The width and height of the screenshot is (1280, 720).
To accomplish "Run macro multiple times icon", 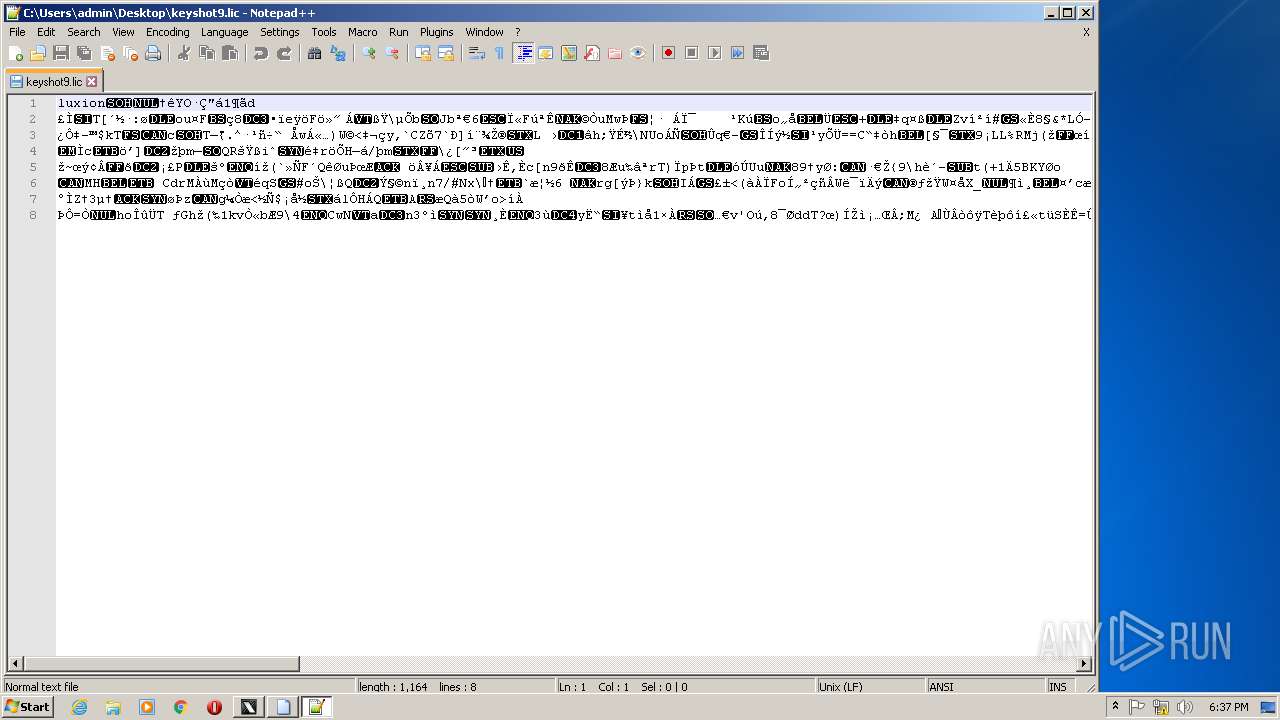I will pyautogui.click(x=737, y=53).
